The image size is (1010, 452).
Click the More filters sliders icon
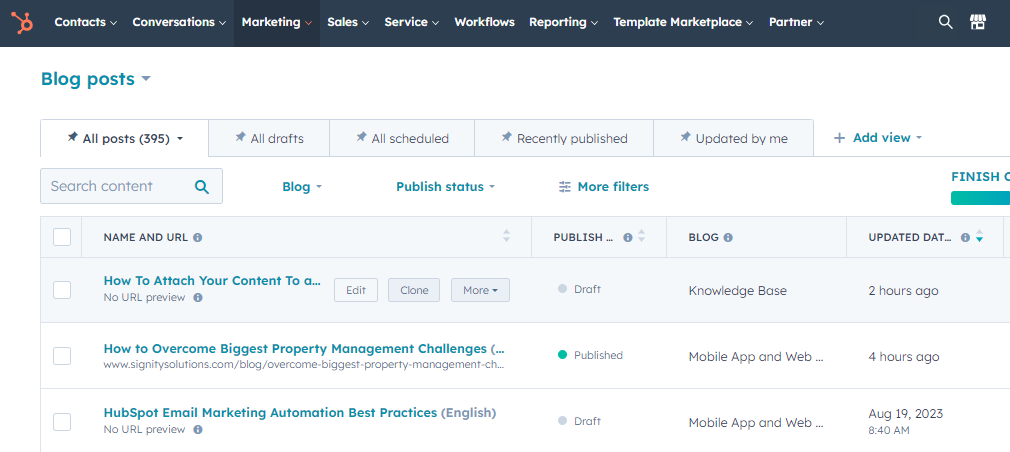pos(565,187)
